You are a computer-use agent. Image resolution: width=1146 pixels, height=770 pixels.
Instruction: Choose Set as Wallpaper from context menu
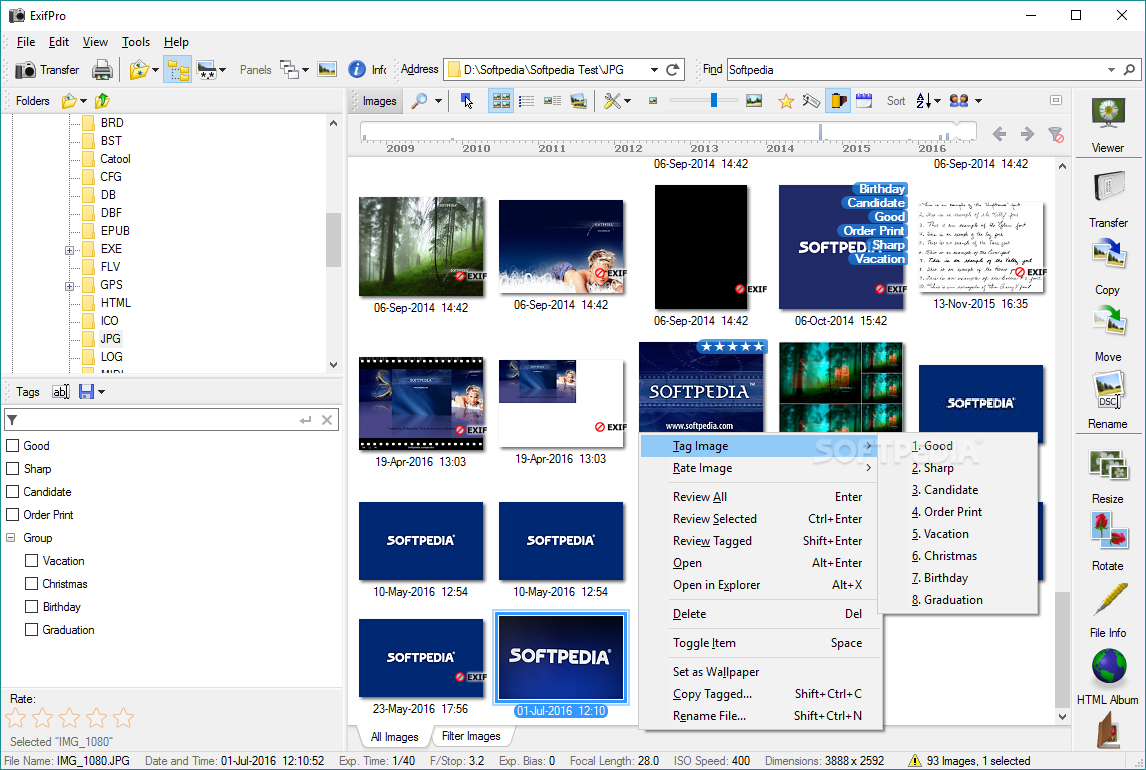coord(760,671)
